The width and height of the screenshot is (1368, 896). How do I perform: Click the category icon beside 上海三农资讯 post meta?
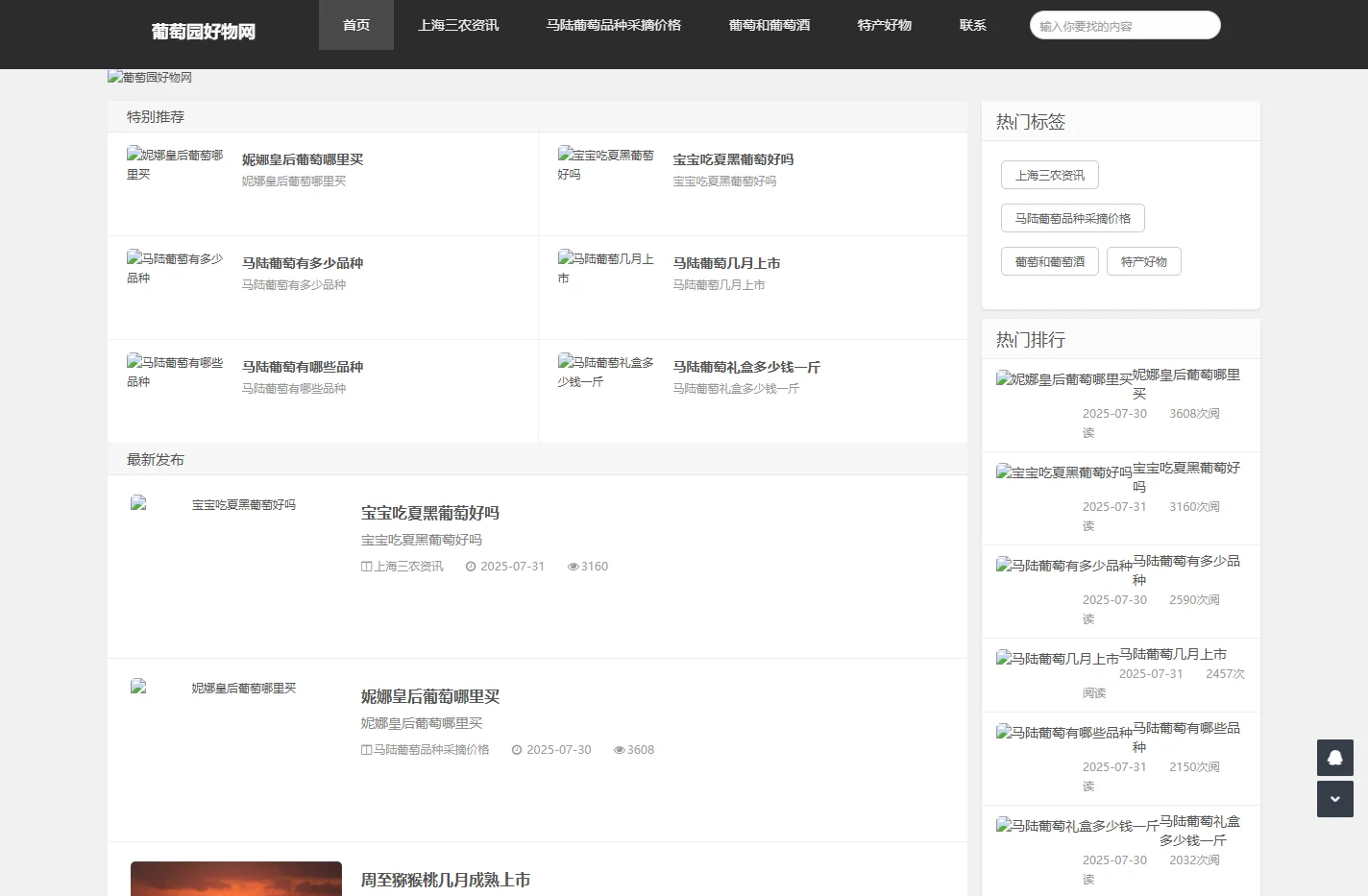pyautogui.click(x=367, y=567)
